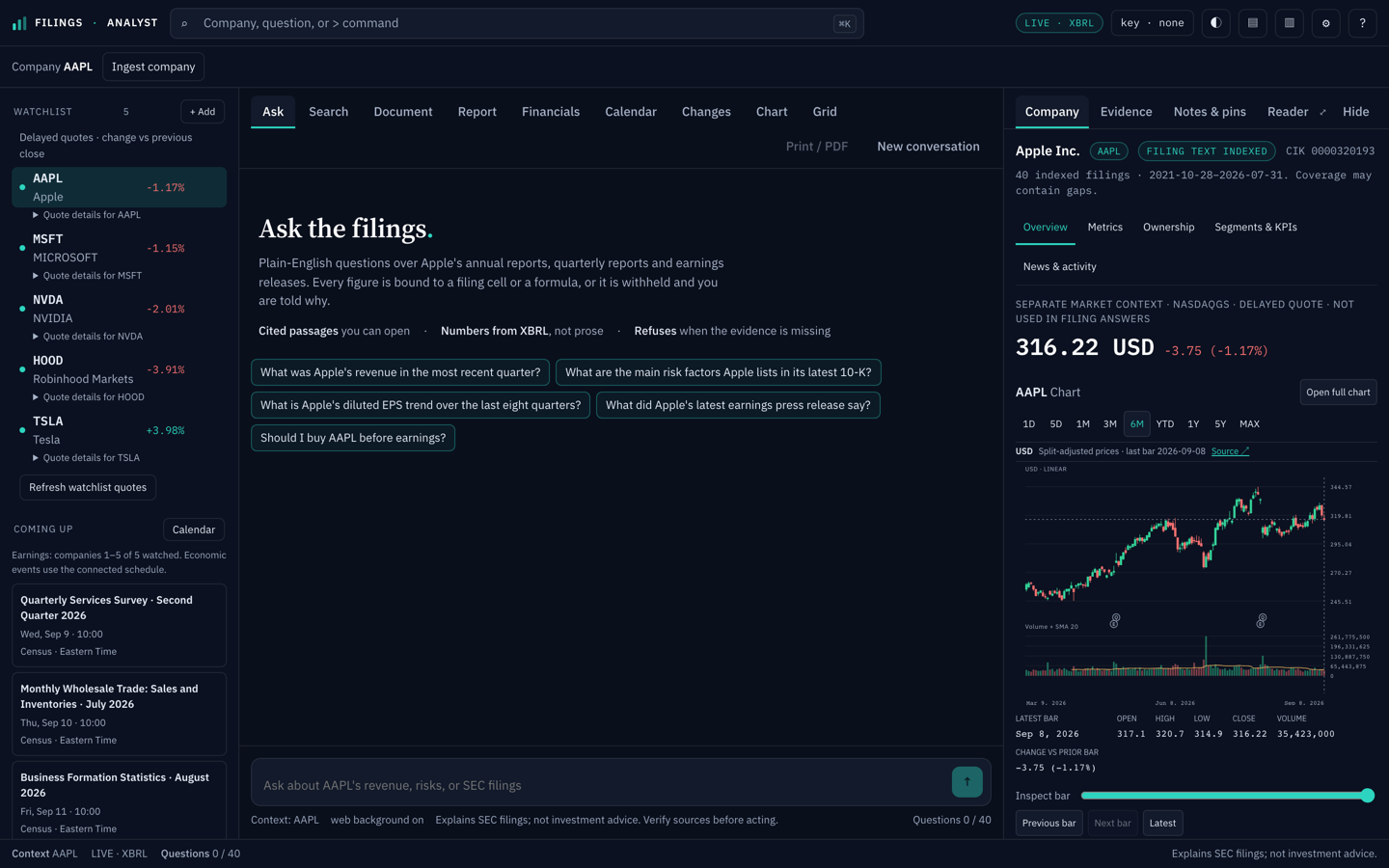Select the 1D chart range
The image size is (1389, 868).
point(1028,424)
